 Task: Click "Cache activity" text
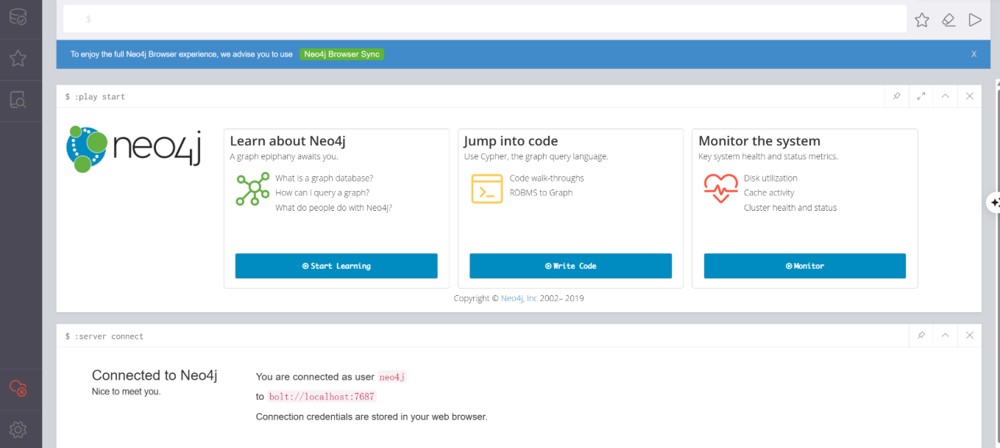pyautogui.click(x=769, y=193)
